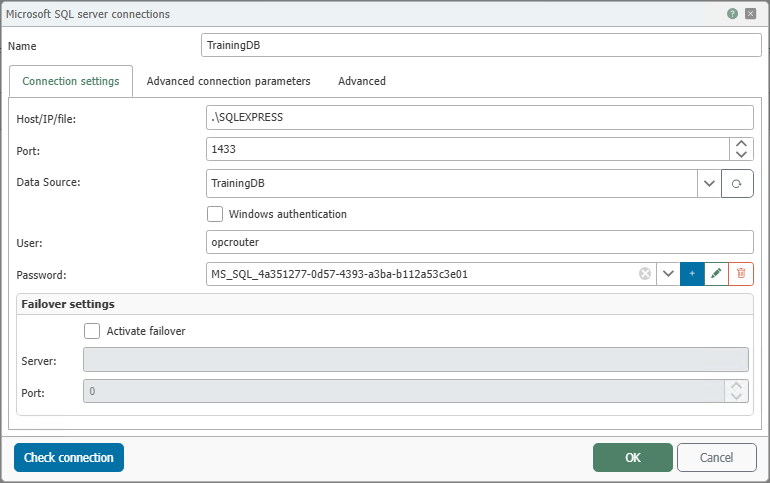Confirm with the OK button

tap(632, 457)
